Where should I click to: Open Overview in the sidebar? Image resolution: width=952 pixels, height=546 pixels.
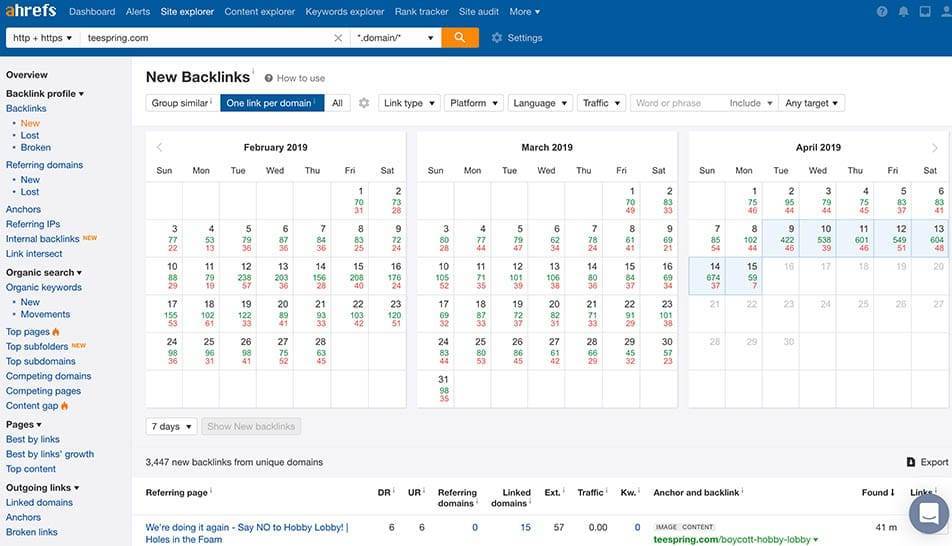point(27,75)
